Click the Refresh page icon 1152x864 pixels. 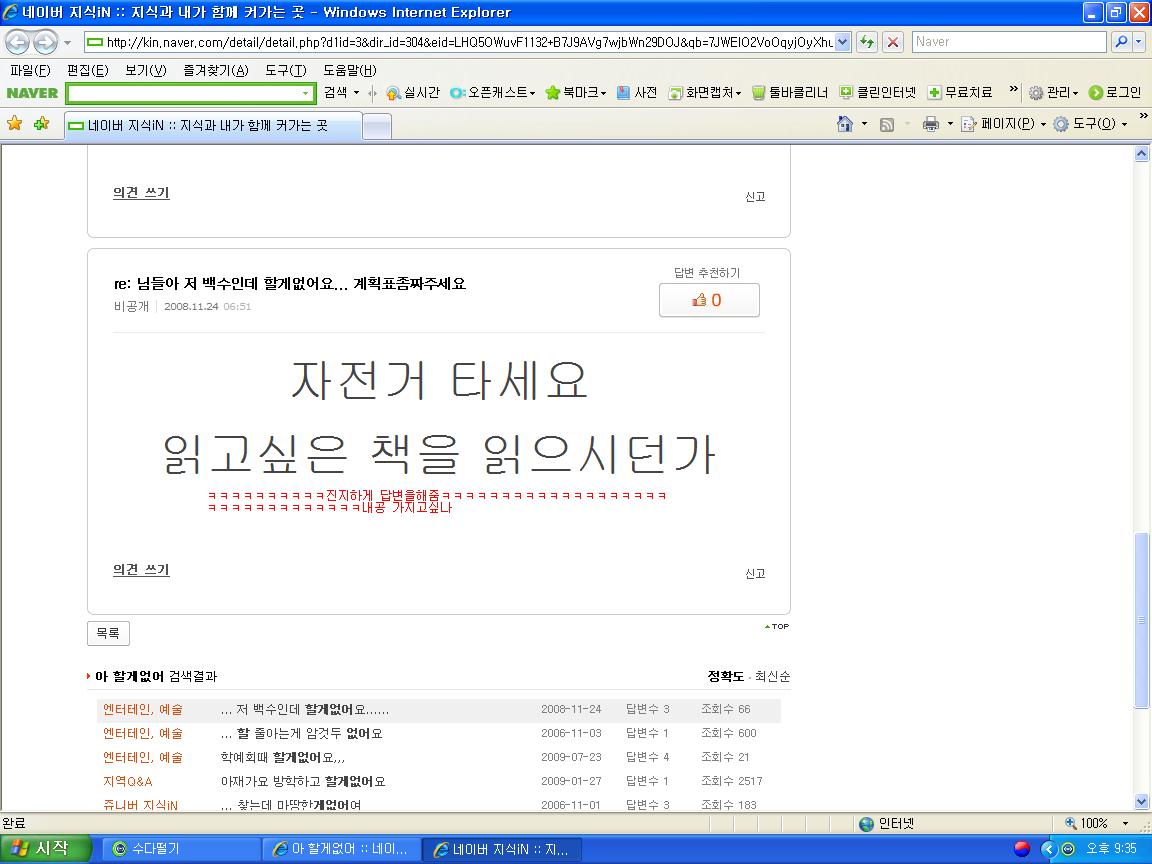pos(867,42)
